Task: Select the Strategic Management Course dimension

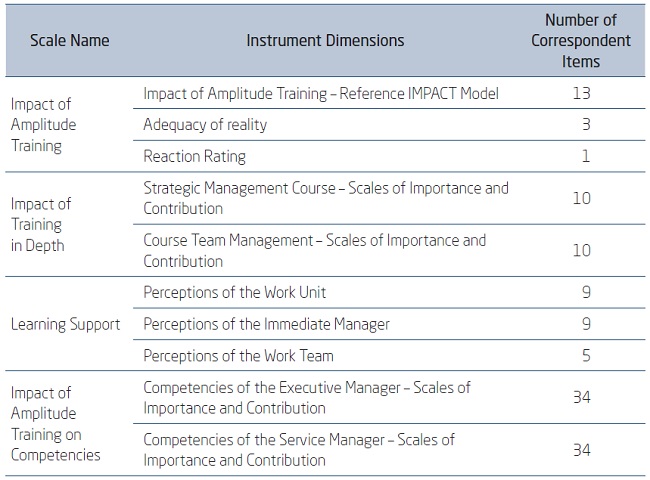Action: pyautogui.click(x=325, y=198)
